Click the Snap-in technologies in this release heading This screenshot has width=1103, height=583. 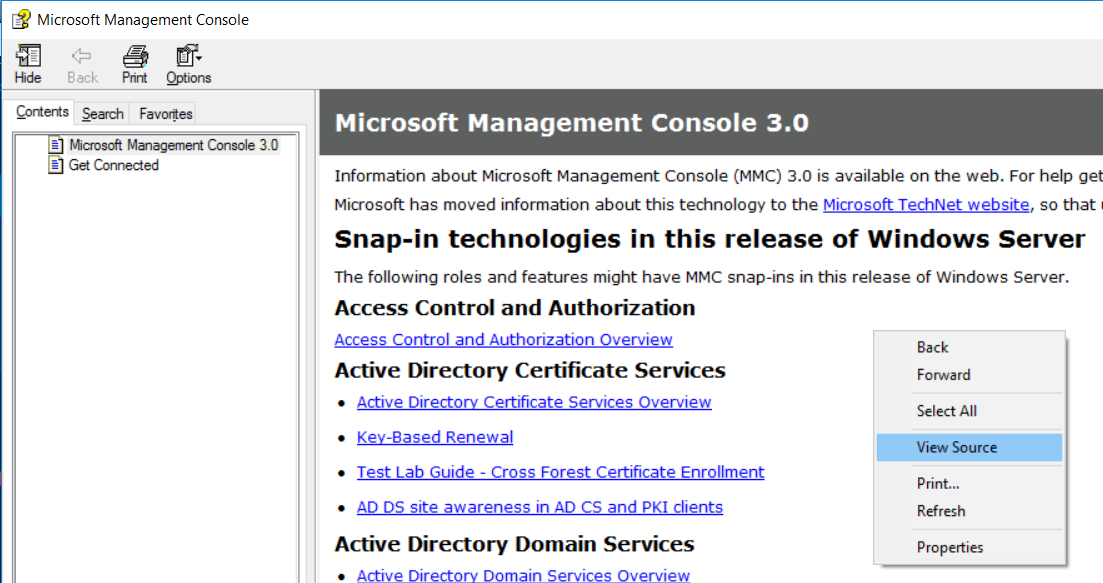coord(710,239)
